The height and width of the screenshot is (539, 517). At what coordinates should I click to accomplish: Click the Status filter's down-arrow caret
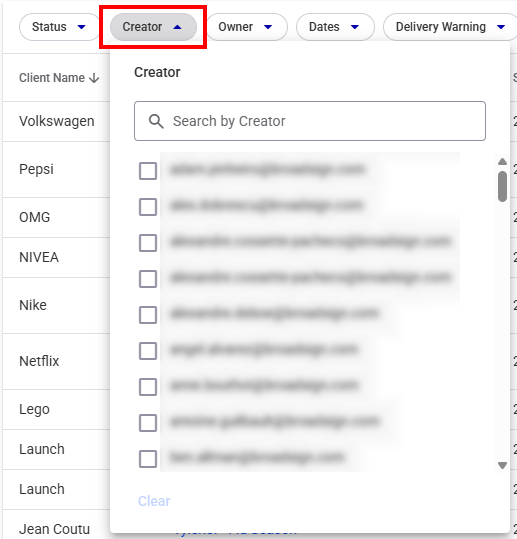click(81, 27)
